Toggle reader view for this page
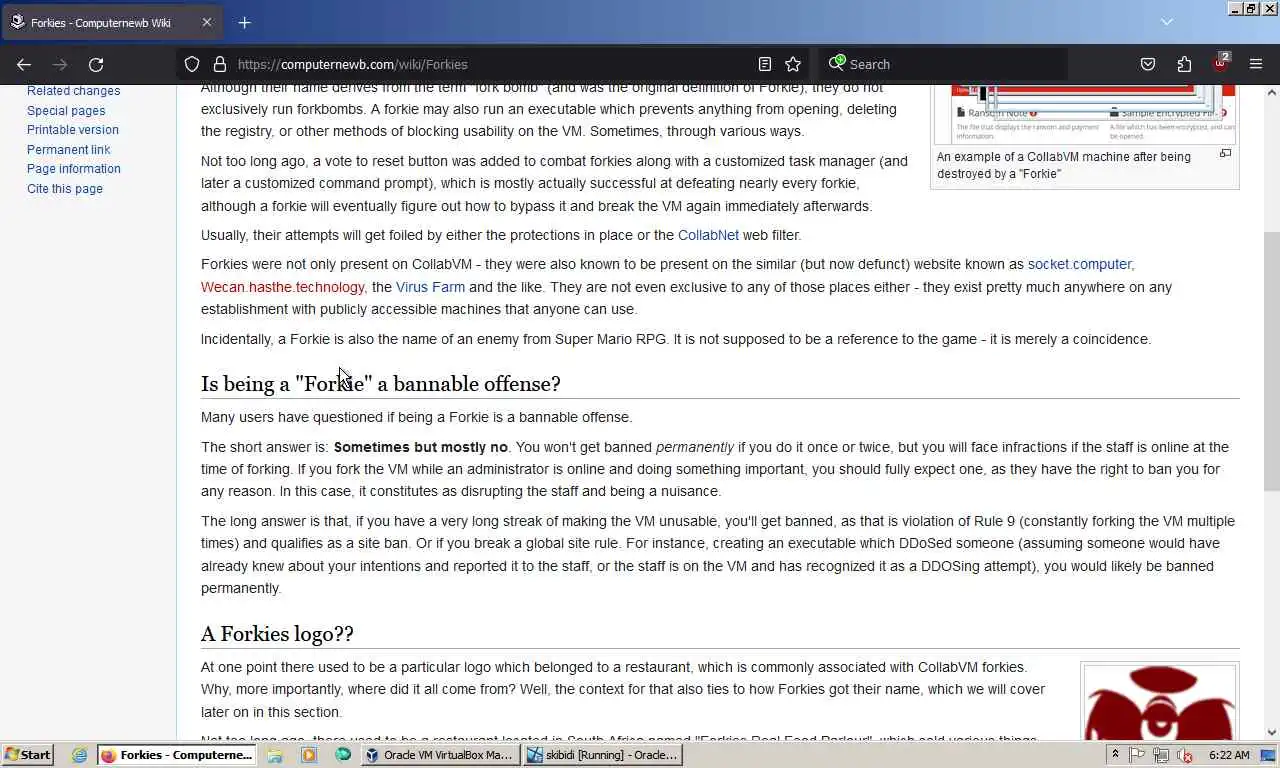This screenshot has height=768, width=1280. [765, 64]
